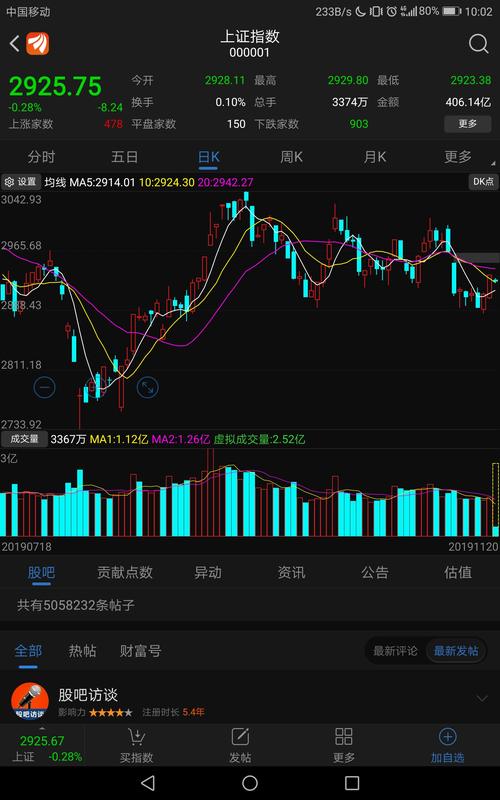Tap the 成交量 indicator button
This screenshot has width=500, height=800.
24,439
